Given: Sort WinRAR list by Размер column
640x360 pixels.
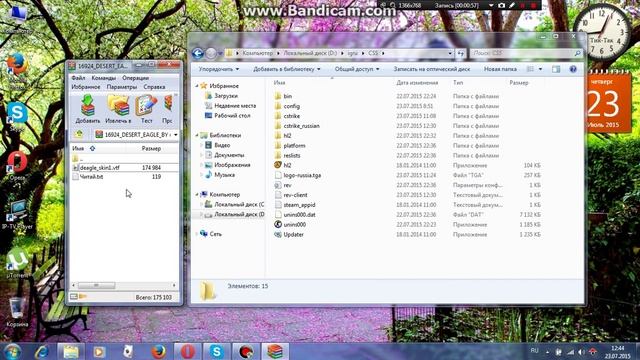Looking at the screenshot, I should point(151,149).
